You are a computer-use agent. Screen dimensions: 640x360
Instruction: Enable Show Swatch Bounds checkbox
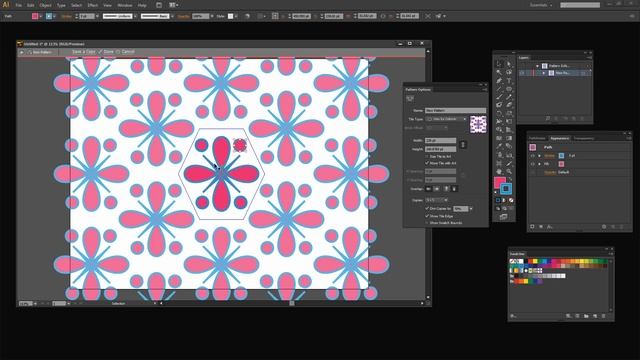point(427,223)
